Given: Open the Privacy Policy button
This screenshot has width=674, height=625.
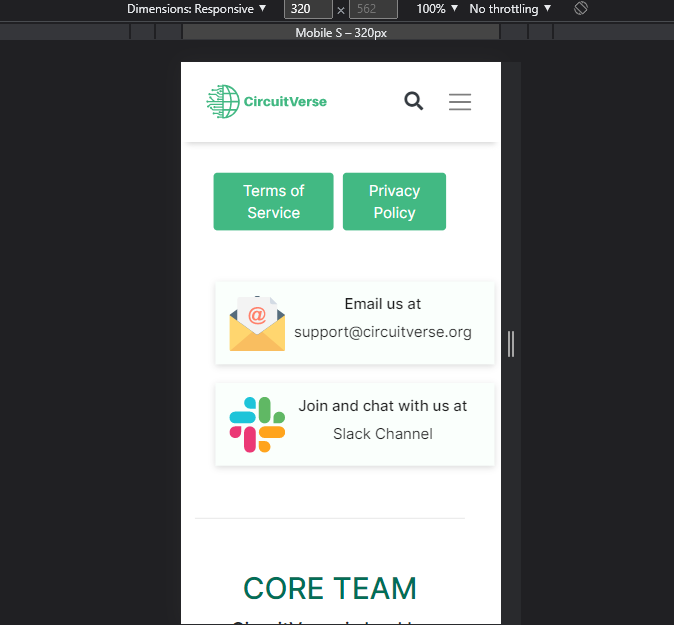Looking at the screenshot, I should point(394,202).
